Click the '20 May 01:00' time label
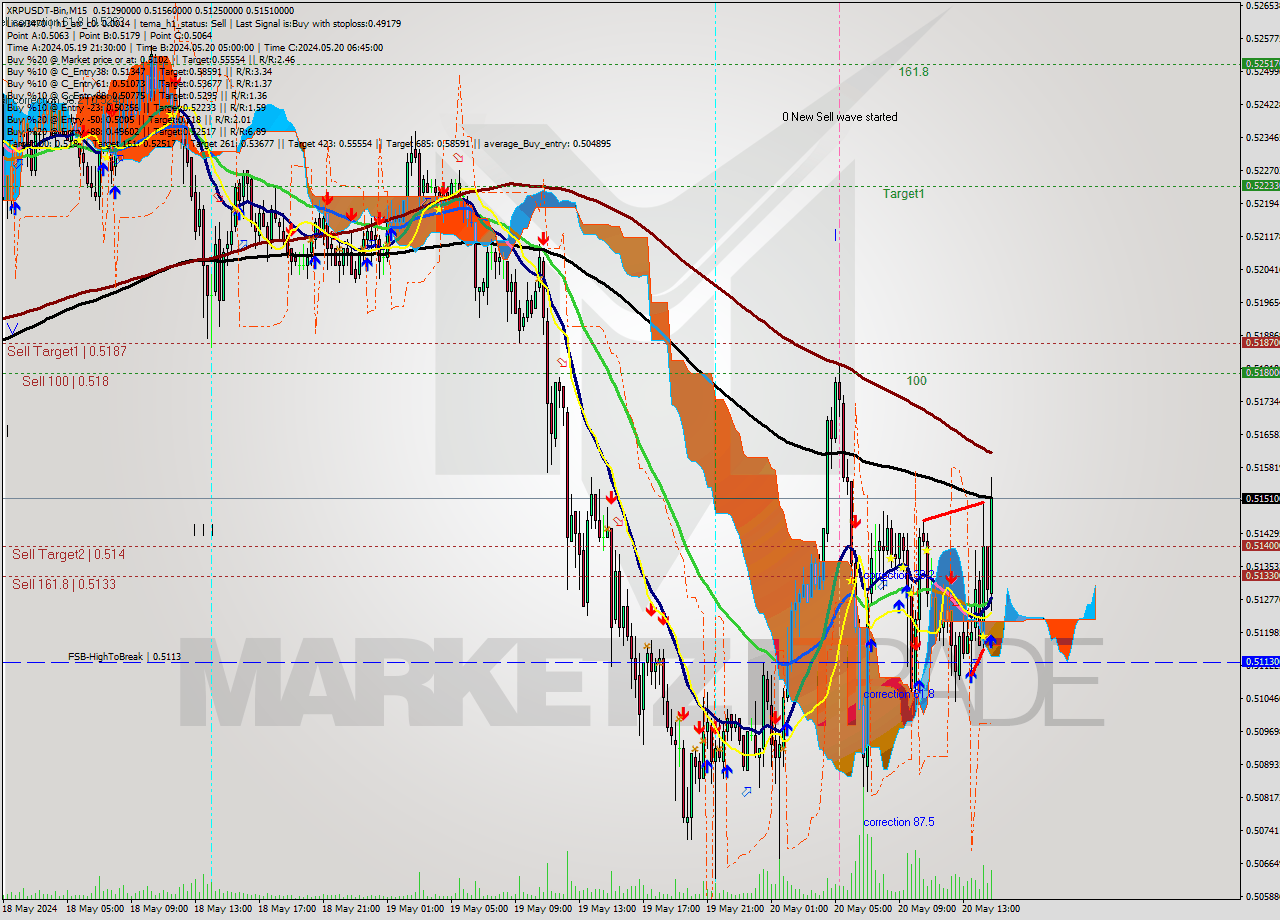The image size is (1280, 920). click(800, 909)
